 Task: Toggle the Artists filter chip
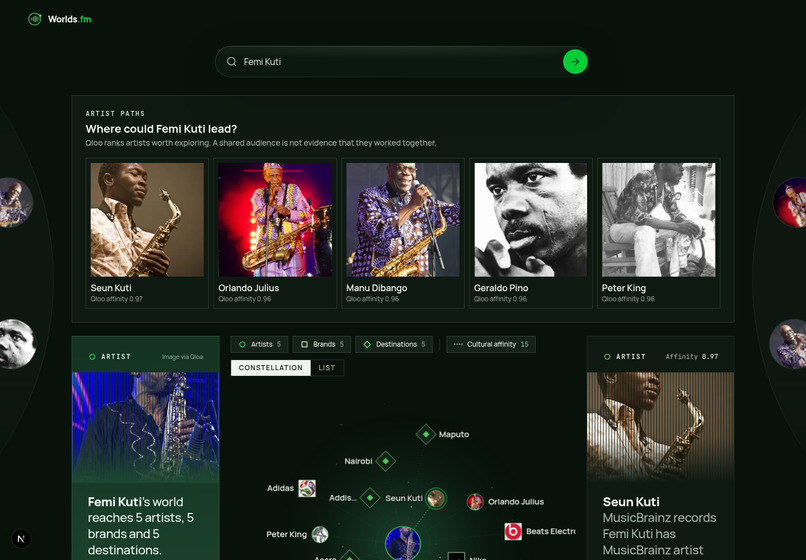(260, 345)
